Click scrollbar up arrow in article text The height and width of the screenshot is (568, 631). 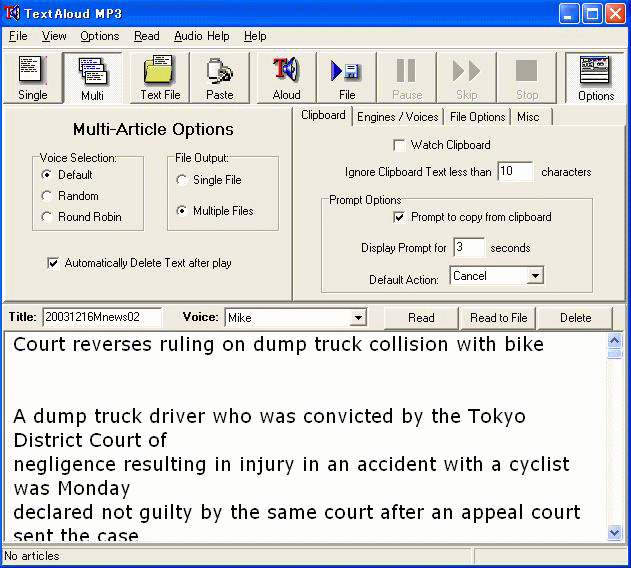click(615, 341)
